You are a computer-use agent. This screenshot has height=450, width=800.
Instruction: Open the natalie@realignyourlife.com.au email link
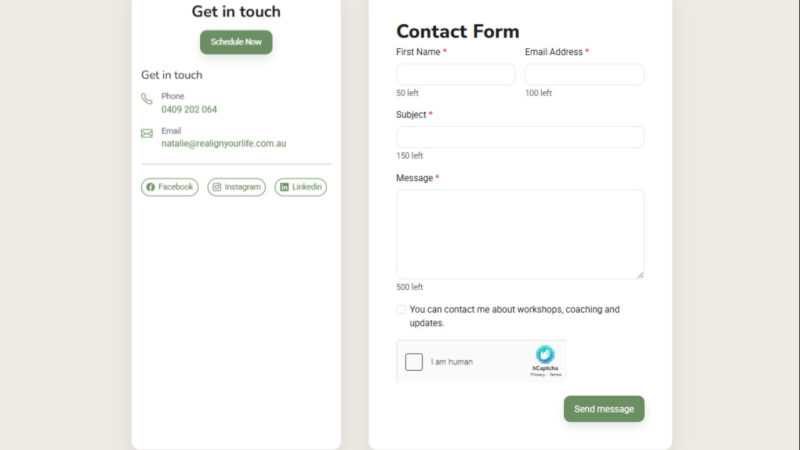click(x=224, y=144)
